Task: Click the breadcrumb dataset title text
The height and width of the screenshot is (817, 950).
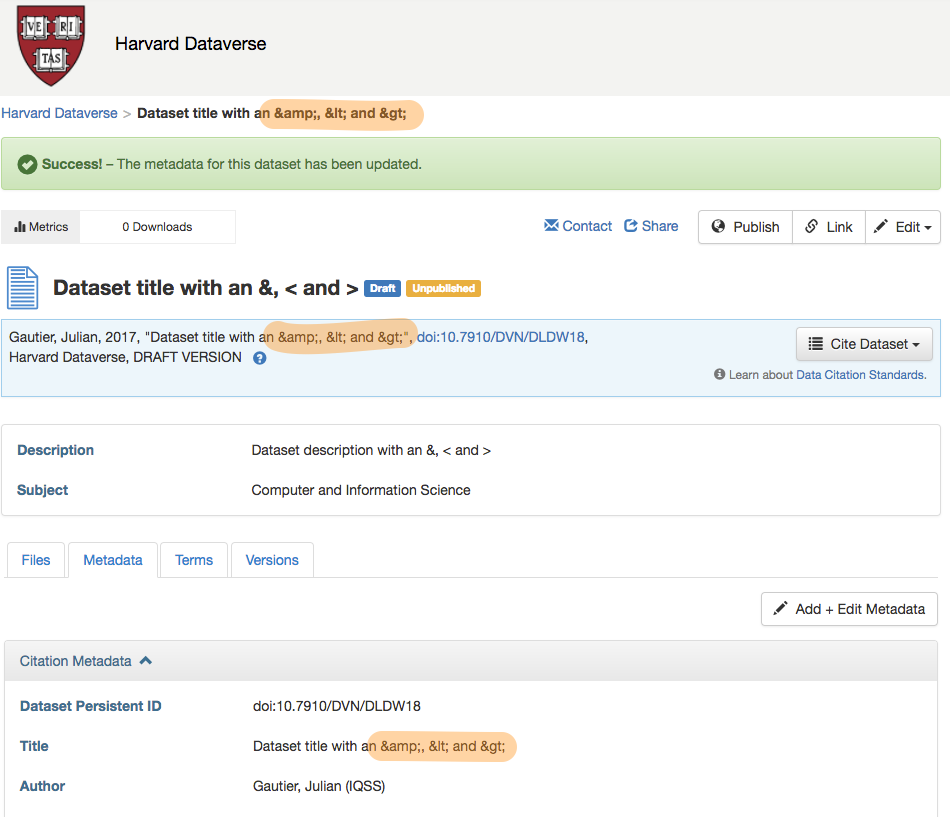Action: (271, 113)
